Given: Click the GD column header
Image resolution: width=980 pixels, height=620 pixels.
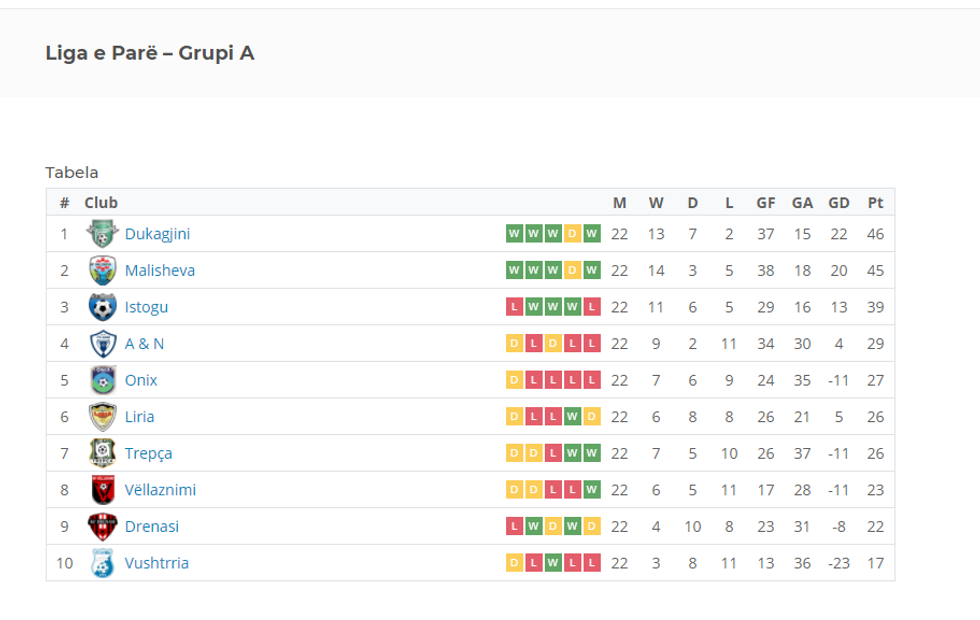Looking at the screenshot, I should pyautogui.click(x=838, y=202).
